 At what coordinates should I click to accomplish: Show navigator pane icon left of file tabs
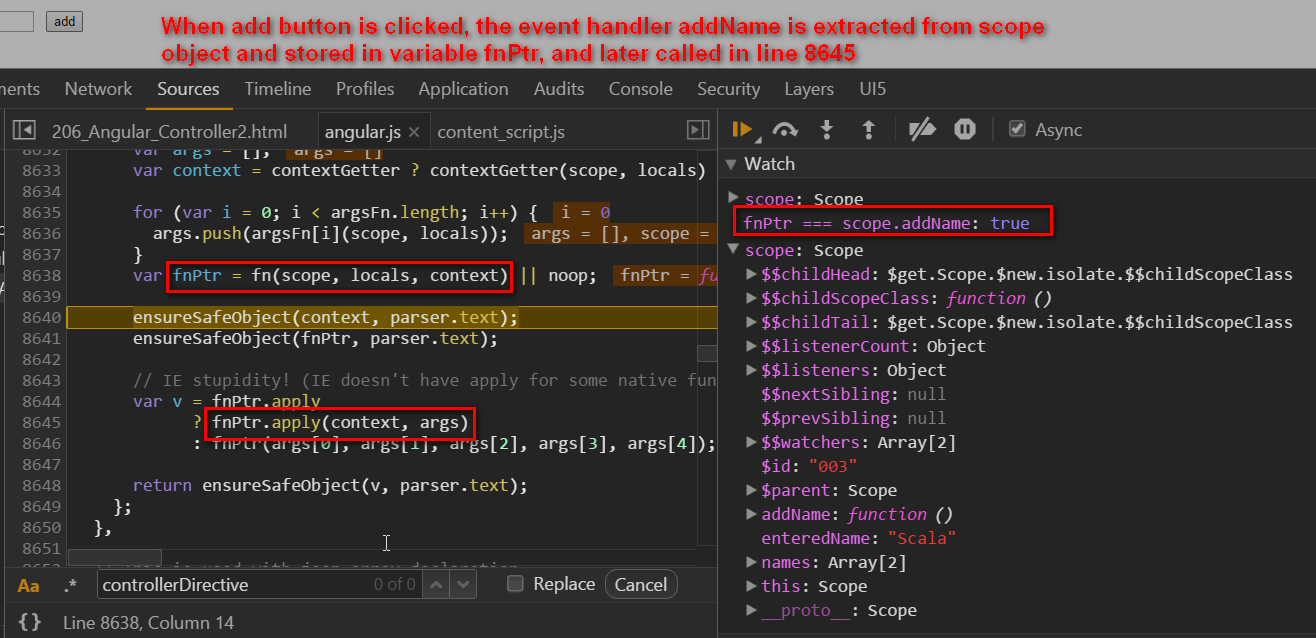pos(24,130)
